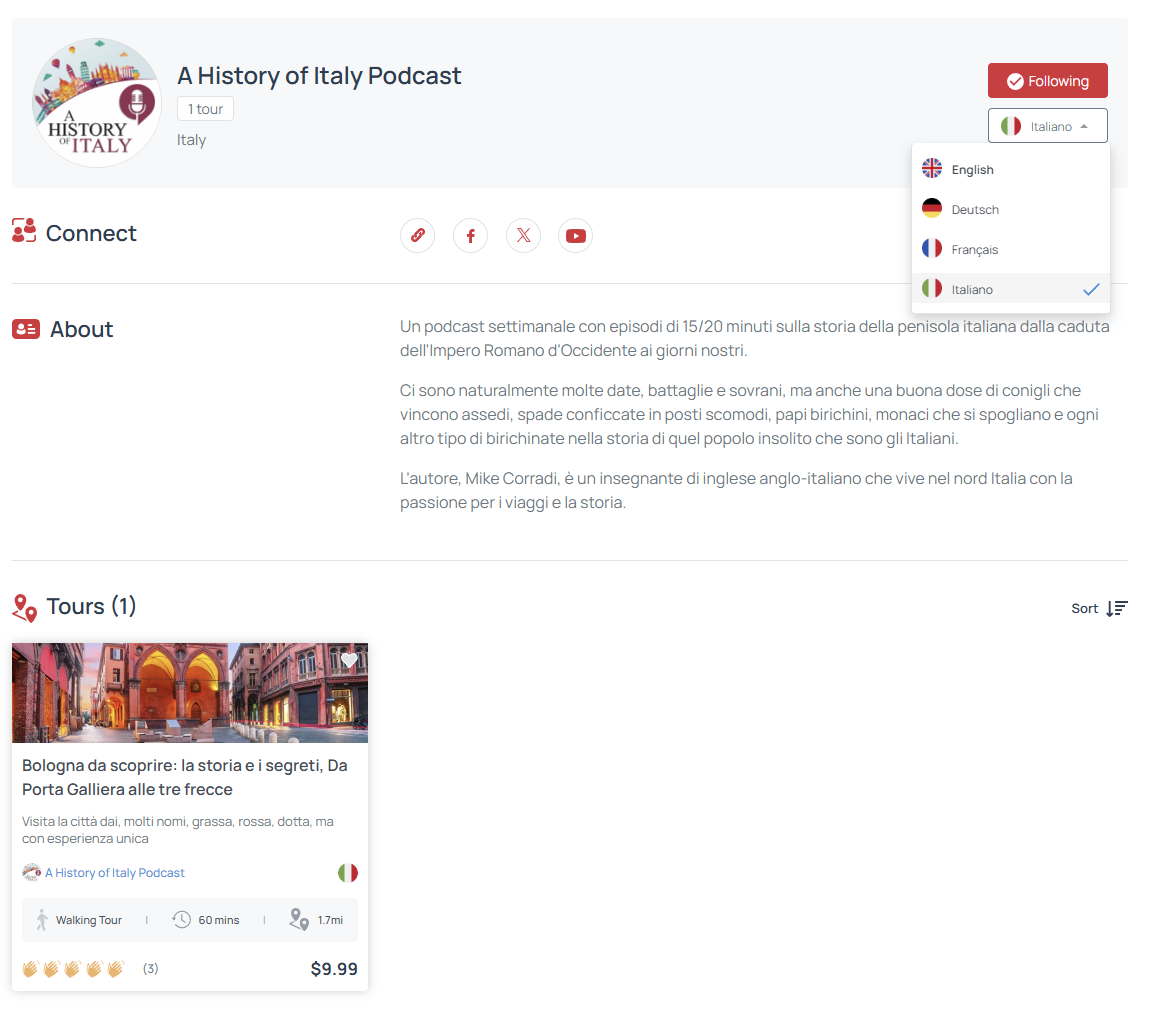Open the X (Twitter) profile icon
Viewport: 1166px width, 1015px height.
tap(524, 236)
